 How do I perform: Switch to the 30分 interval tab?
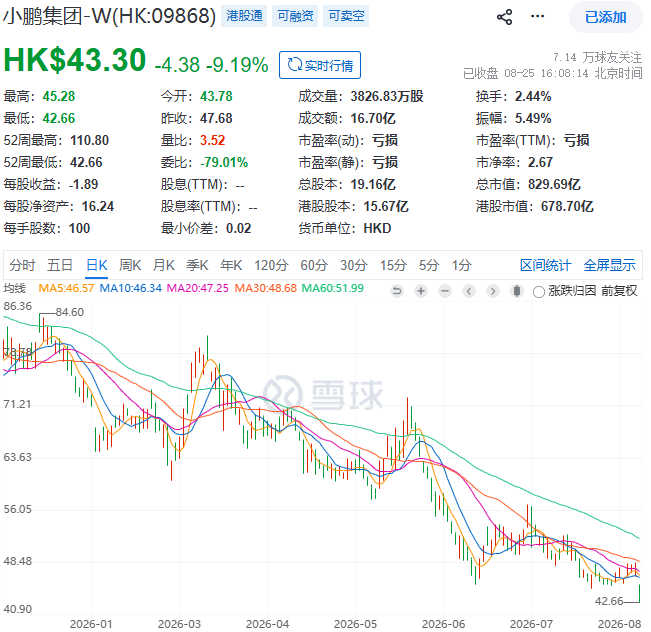pos(354,265)
